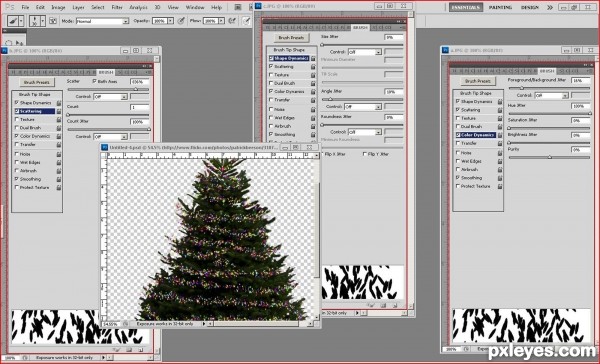Image resolution: width=600 pixels, height=364 pixels.
Task: Switch to the Painting workspace
Action: [500, 7]
